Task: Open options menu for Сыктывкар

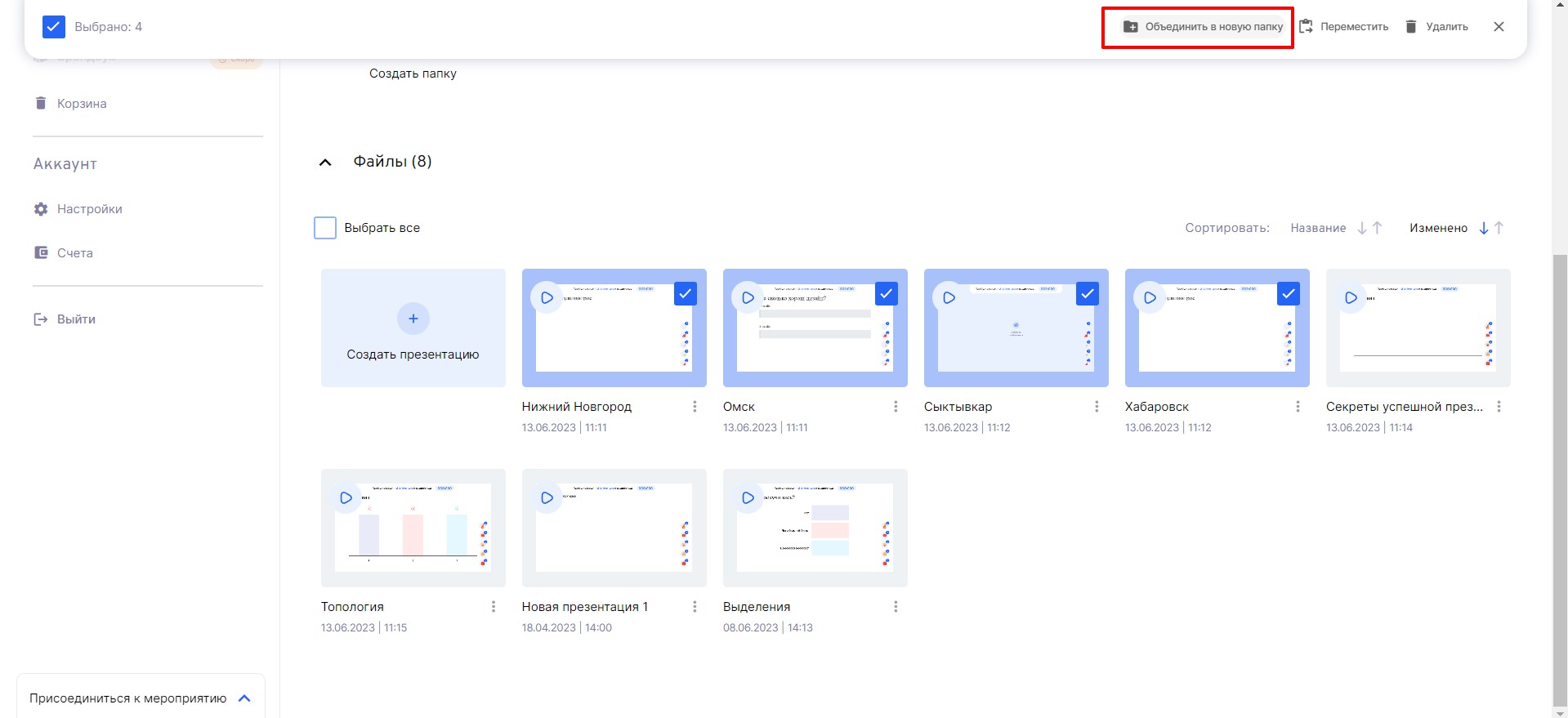Action: coord(1097,407)
